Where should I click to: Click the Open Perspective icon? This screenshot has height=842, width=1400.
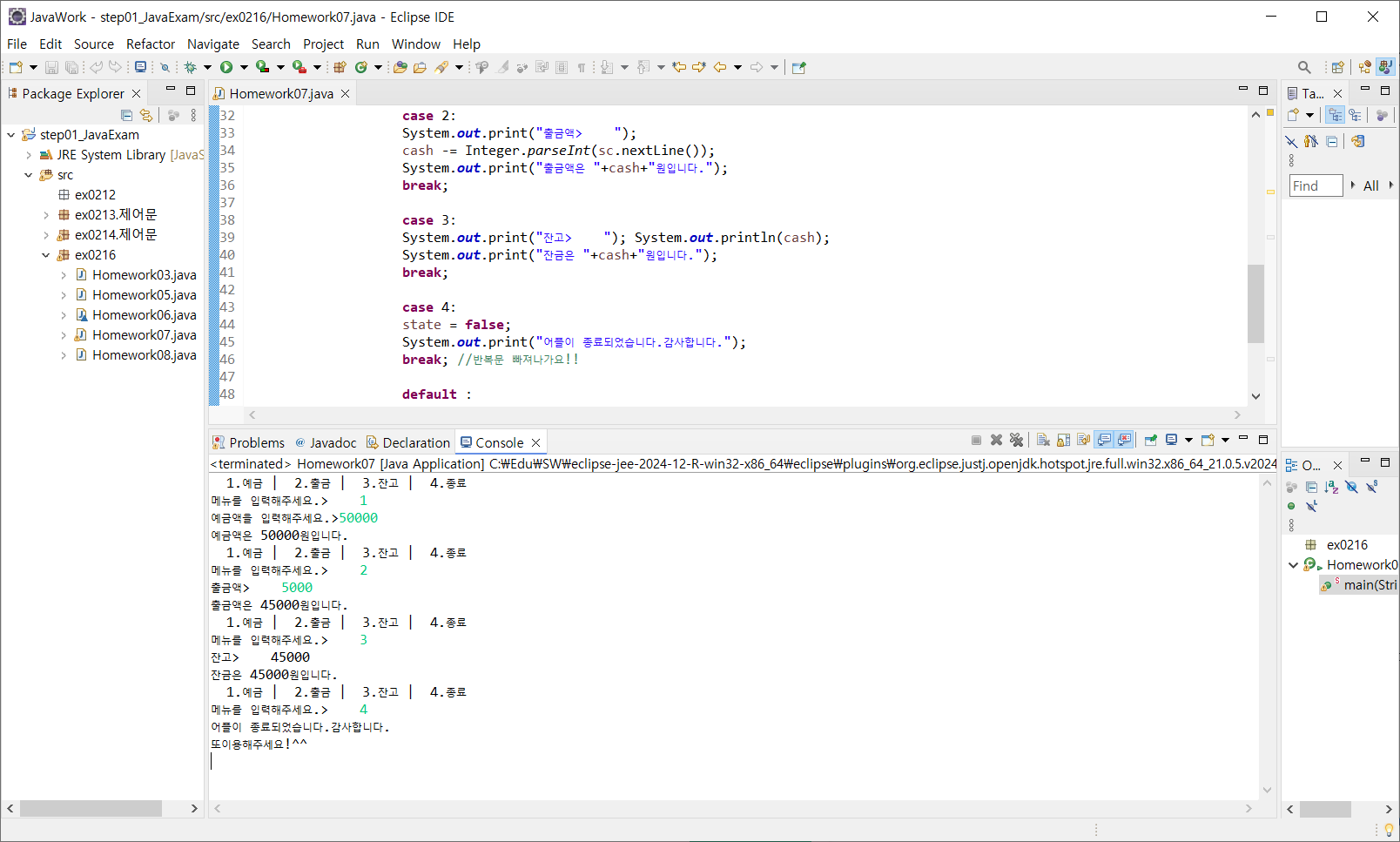(1338, 67)
